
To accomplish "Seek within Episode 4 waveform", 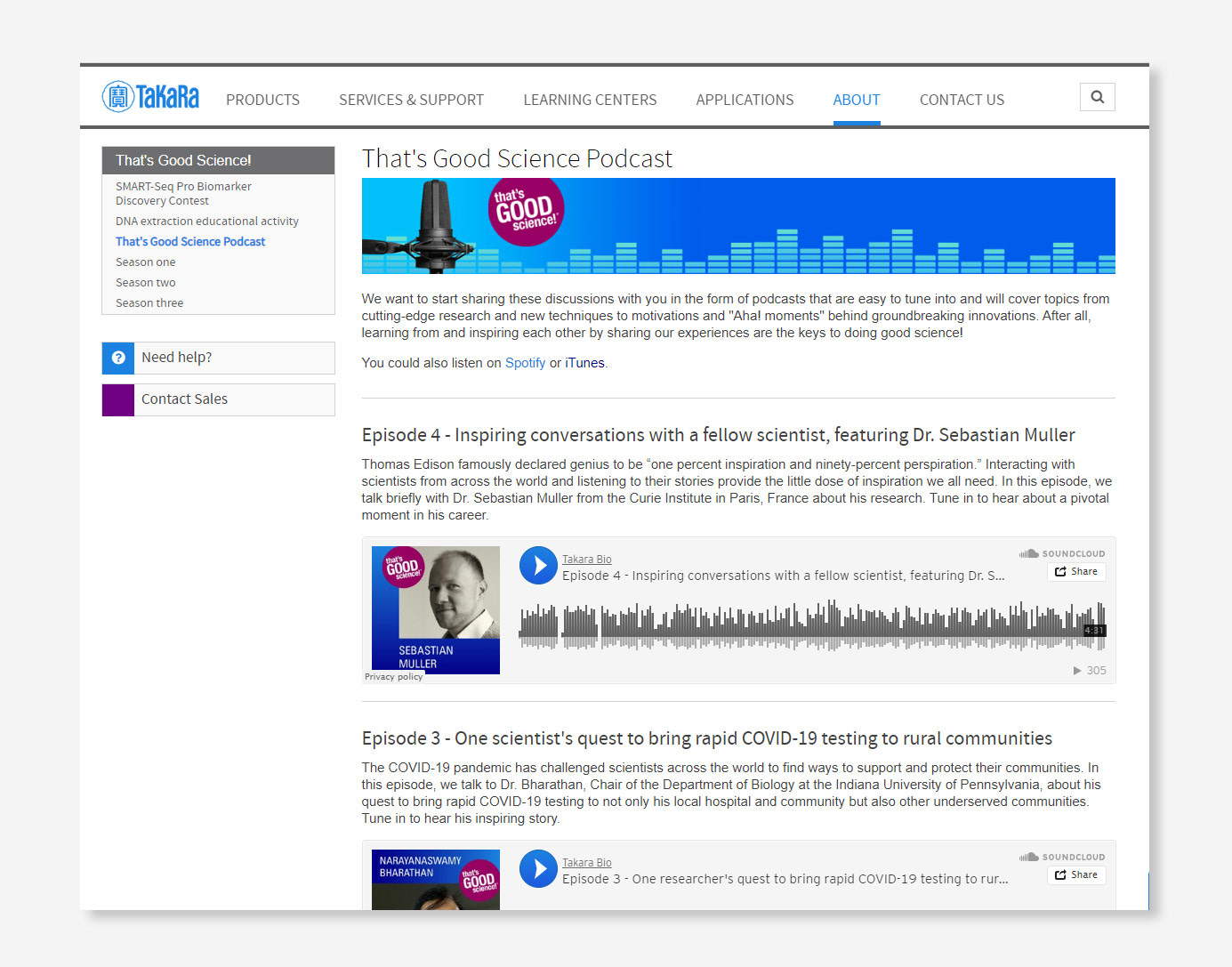I will coord(812,625).
